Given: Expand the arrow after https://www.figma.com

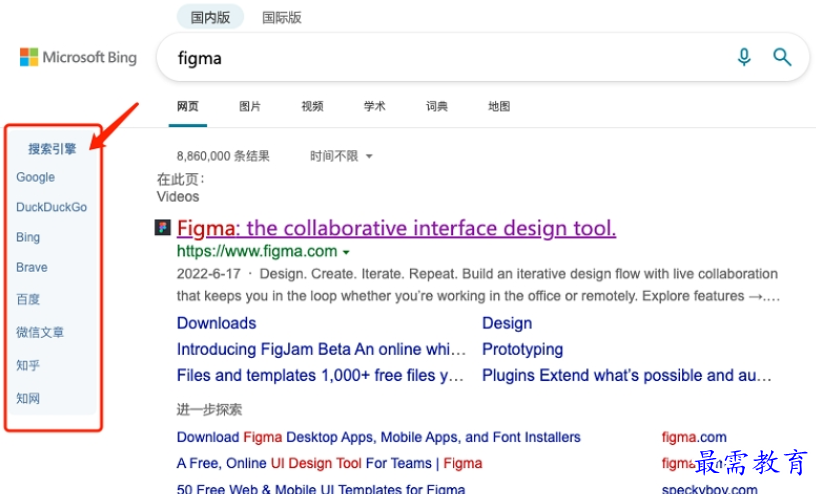Looking at the screenshot, I should pyautogui.click(x=346, y=252).
